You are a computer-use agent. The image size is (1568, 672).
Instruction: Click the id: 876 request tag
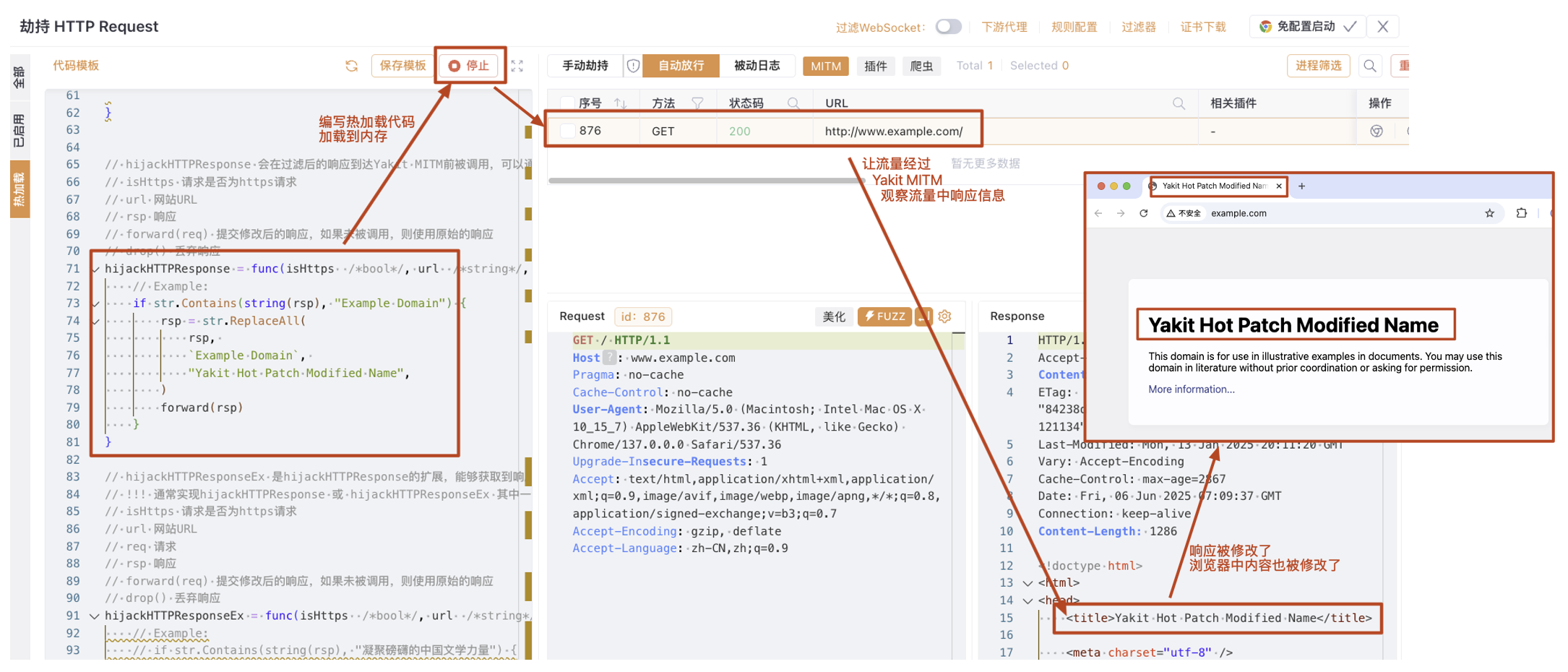[643, 316]
